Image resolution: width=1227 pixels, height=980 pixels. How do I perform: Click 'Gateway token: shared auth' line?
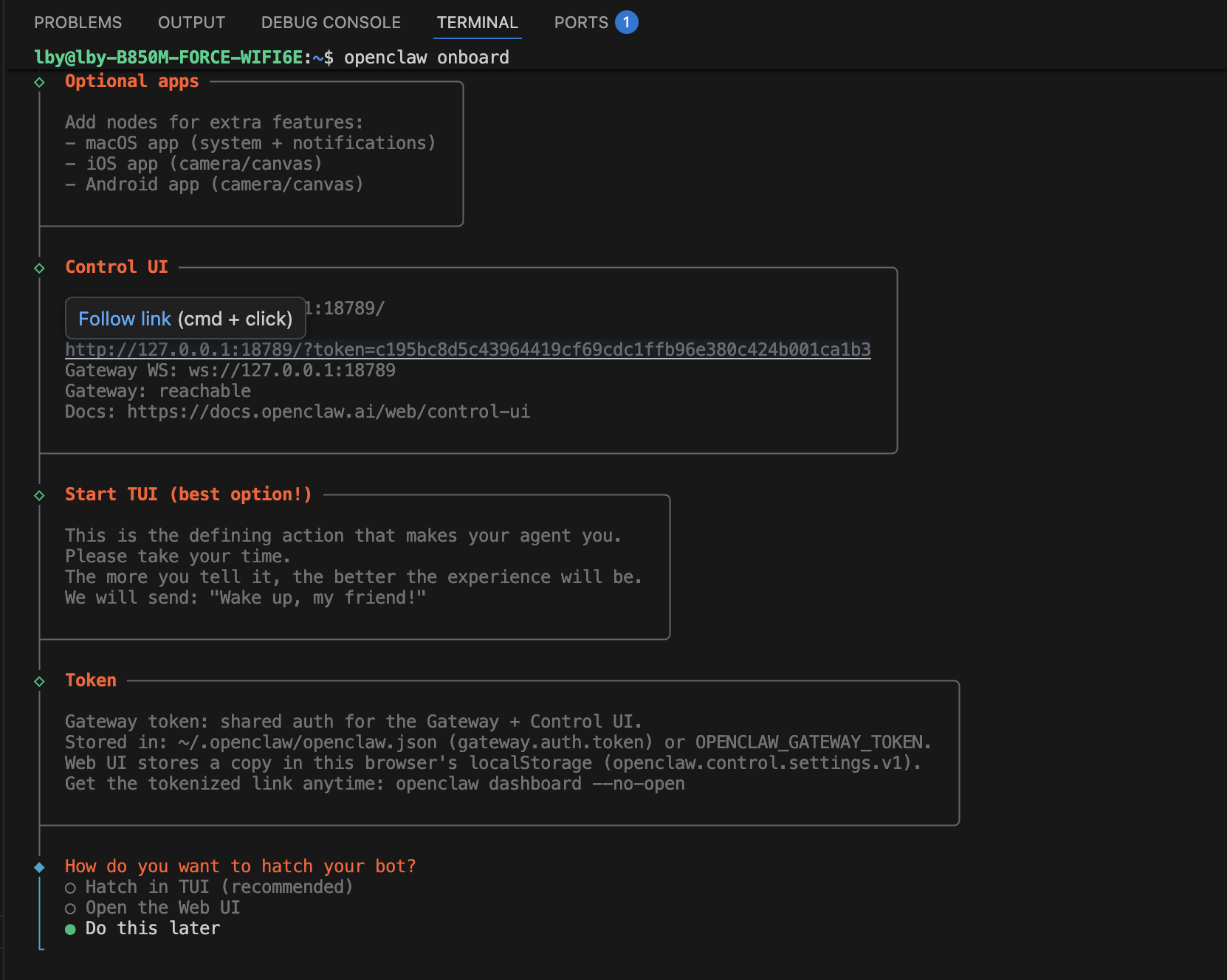coord(354,721)
